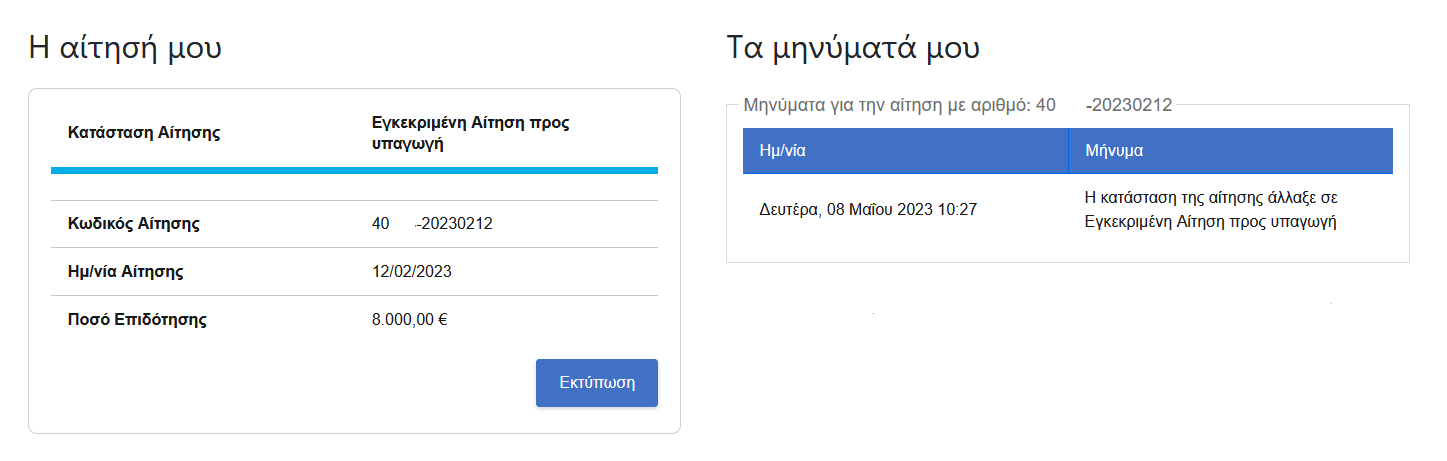
Task: Select the 'Κωδικός Αίτησης' label
Action: tap(133, 224)
